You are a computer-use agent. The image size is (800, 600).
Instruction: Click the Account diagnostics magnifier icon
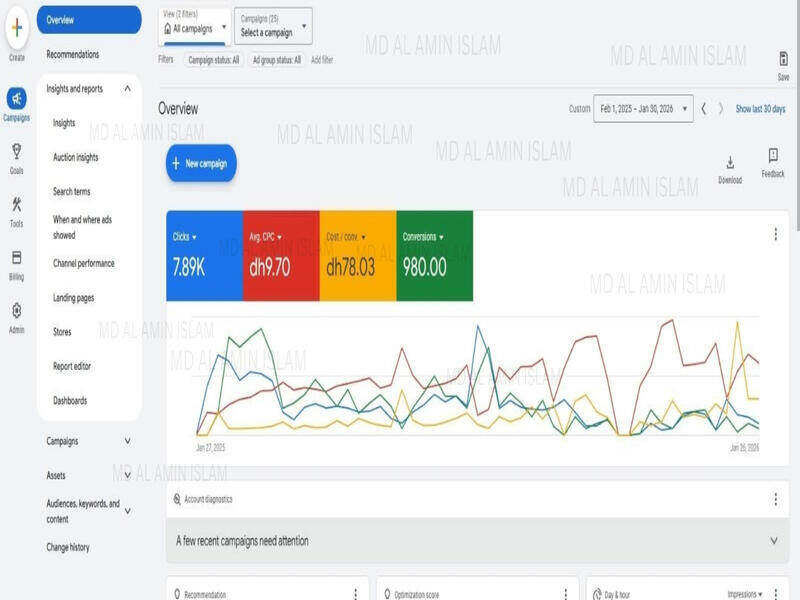pos(177,499)
